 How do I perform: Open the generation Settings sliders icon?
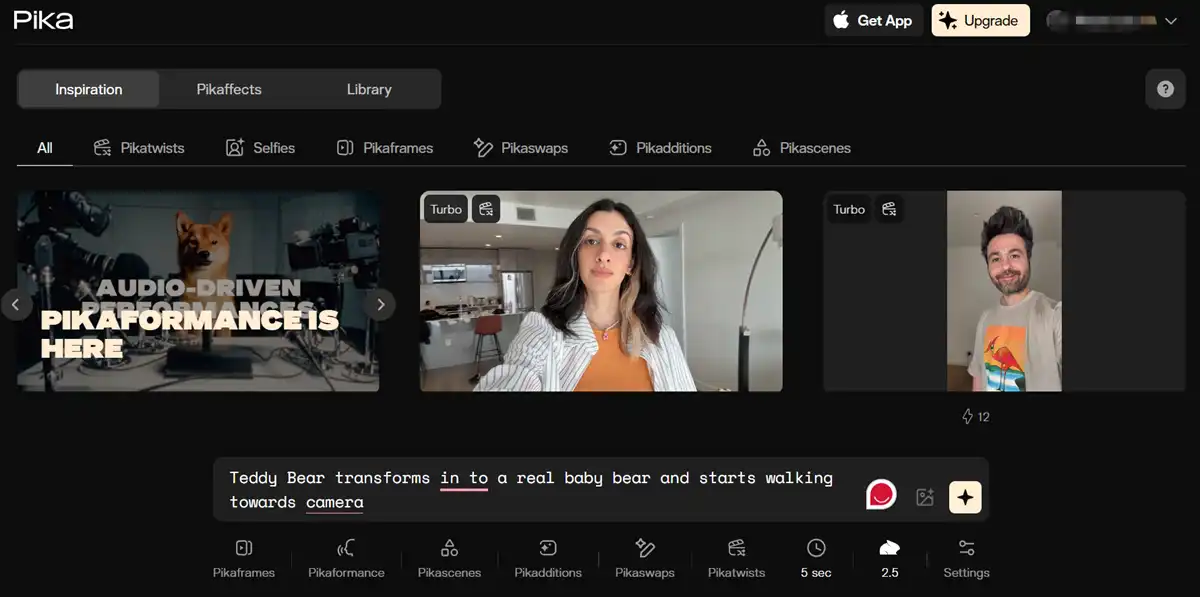click(965, 558)
